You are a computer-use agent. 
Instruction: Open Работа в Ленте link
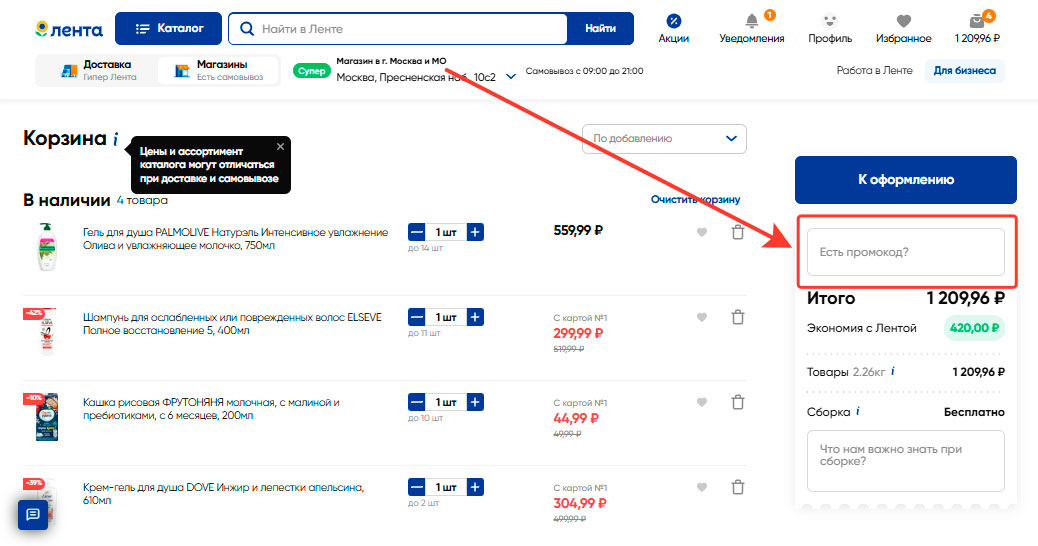(x=874, y=70)
